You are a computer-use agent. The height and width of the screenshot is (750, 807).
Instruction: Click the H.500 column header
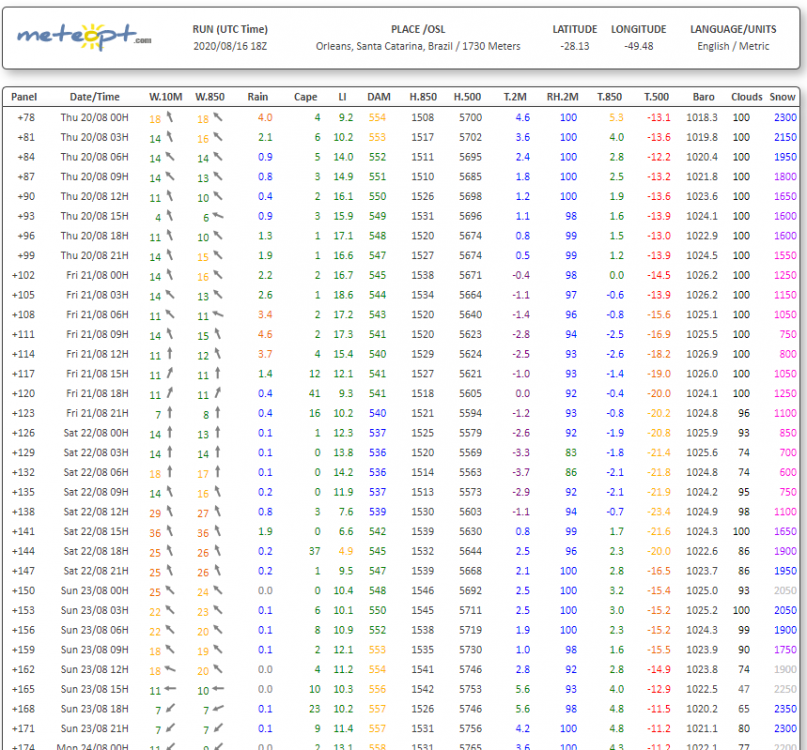pyautogui.click(x=467, y=97)
